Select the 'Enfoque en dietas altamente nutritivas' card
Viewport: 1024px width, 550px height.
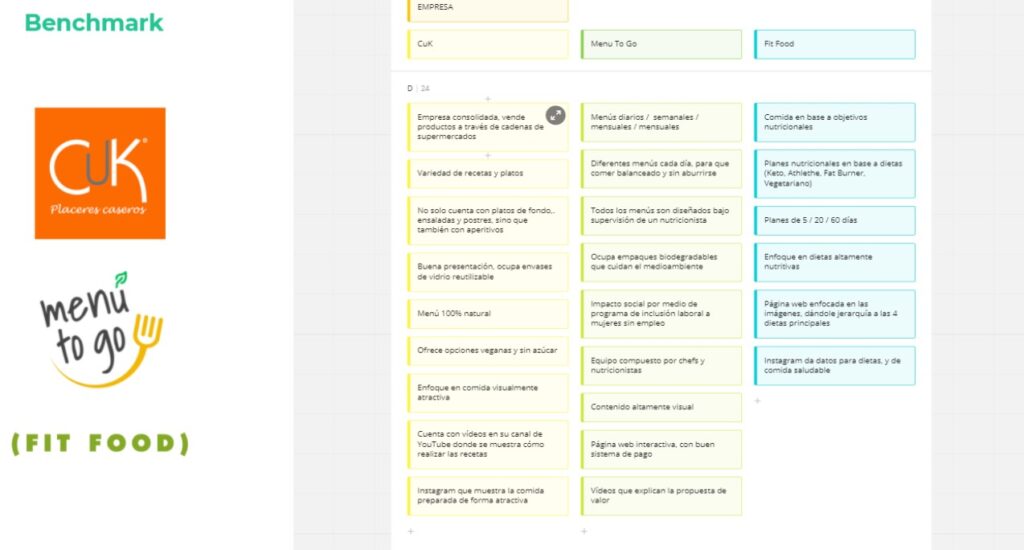tap(835, 263)
